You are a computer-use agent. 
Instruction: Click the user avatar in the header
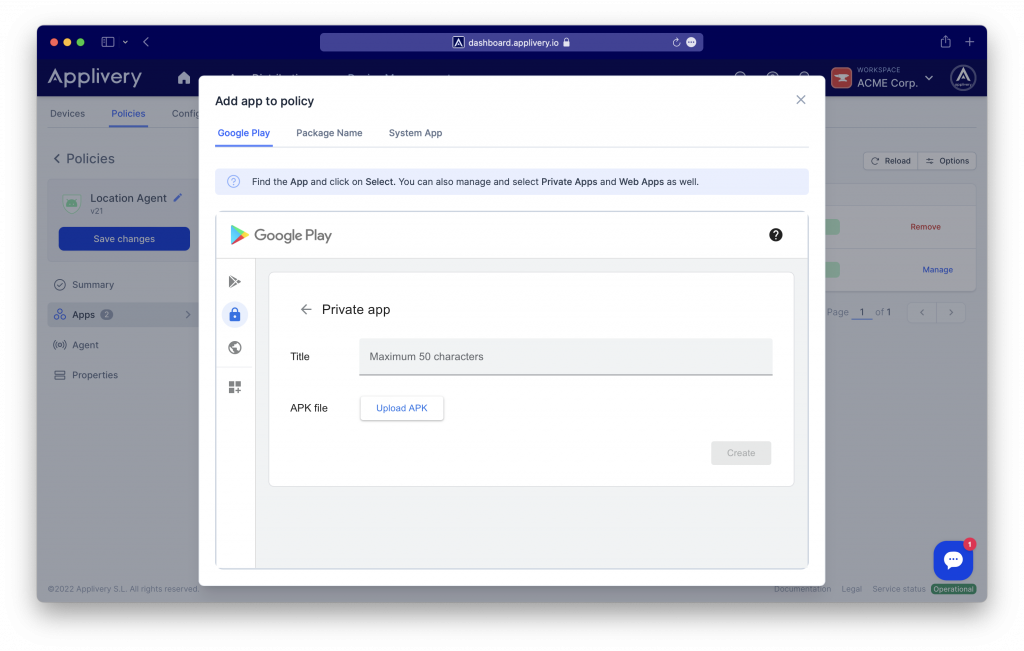pos(963,78)
